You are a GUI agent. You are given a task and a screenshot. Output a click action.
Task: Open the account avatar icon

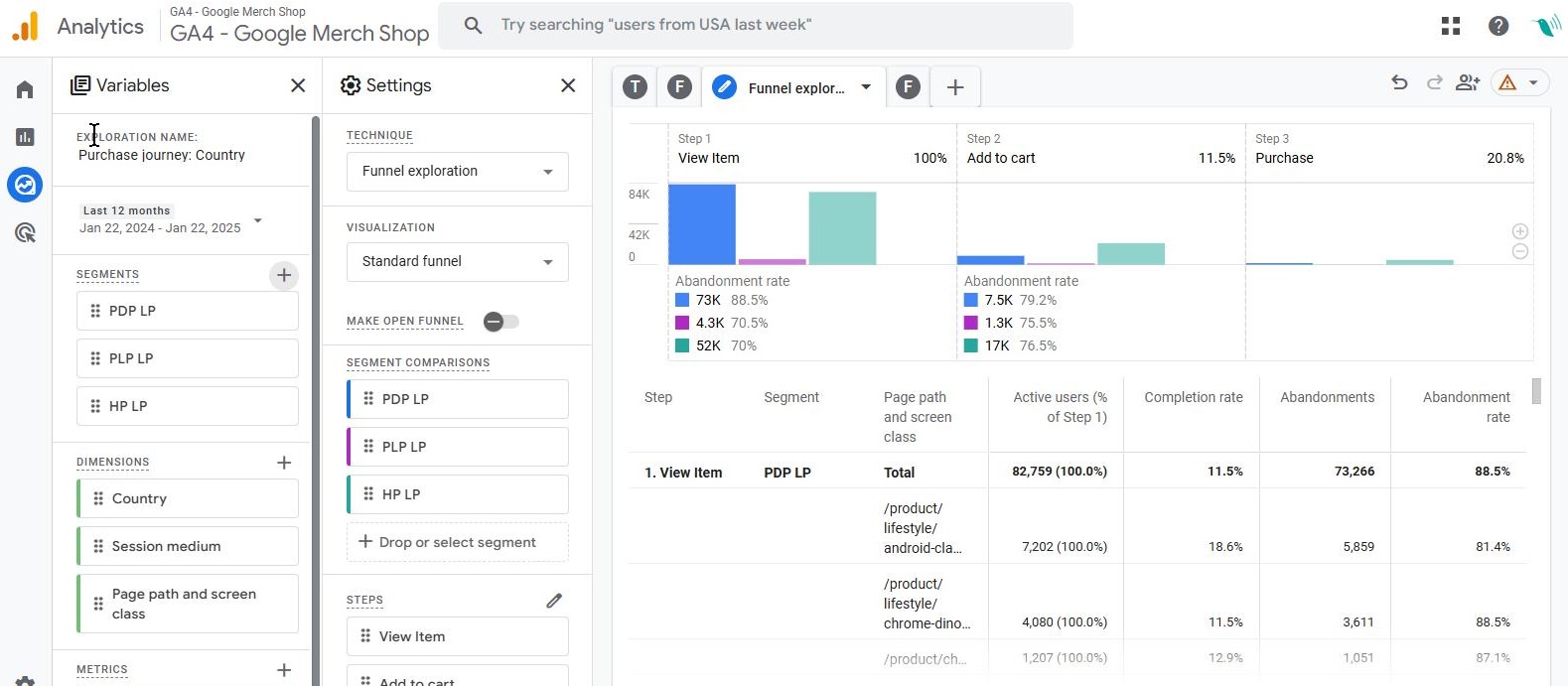point(1546,26)
